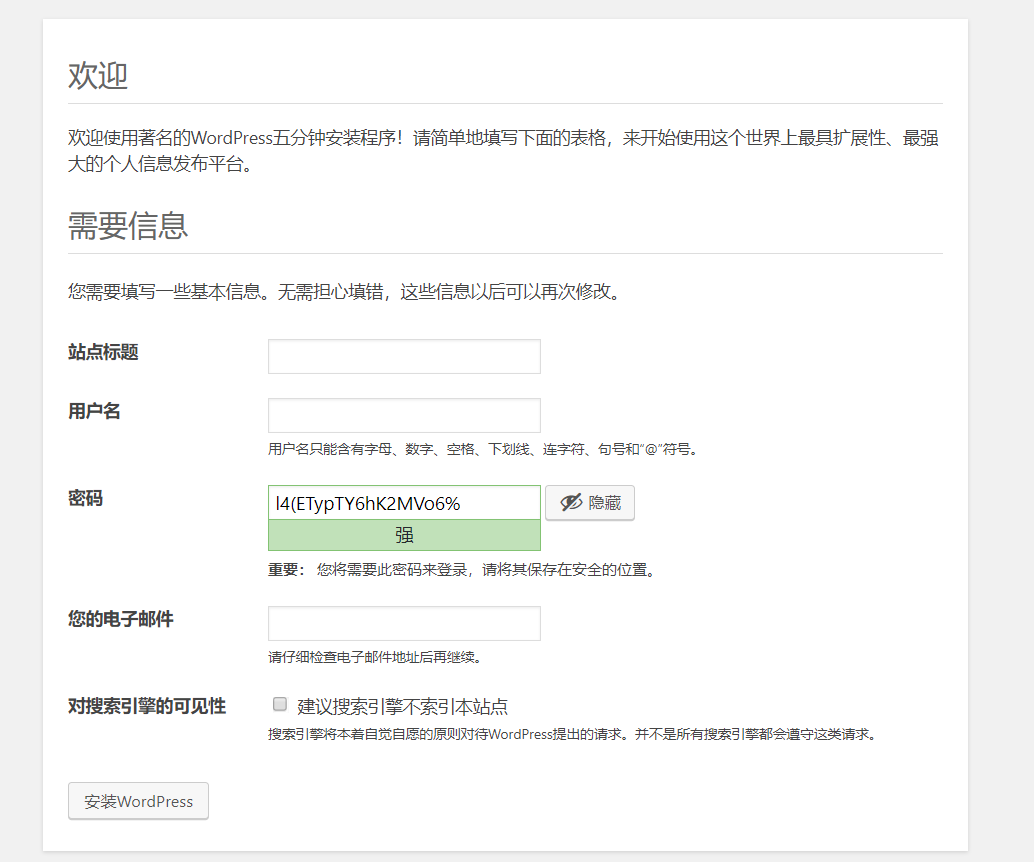Click the username rules hint text
Image resolution: width=1034 pixels, height=862 pixels.
coord(480,449)
